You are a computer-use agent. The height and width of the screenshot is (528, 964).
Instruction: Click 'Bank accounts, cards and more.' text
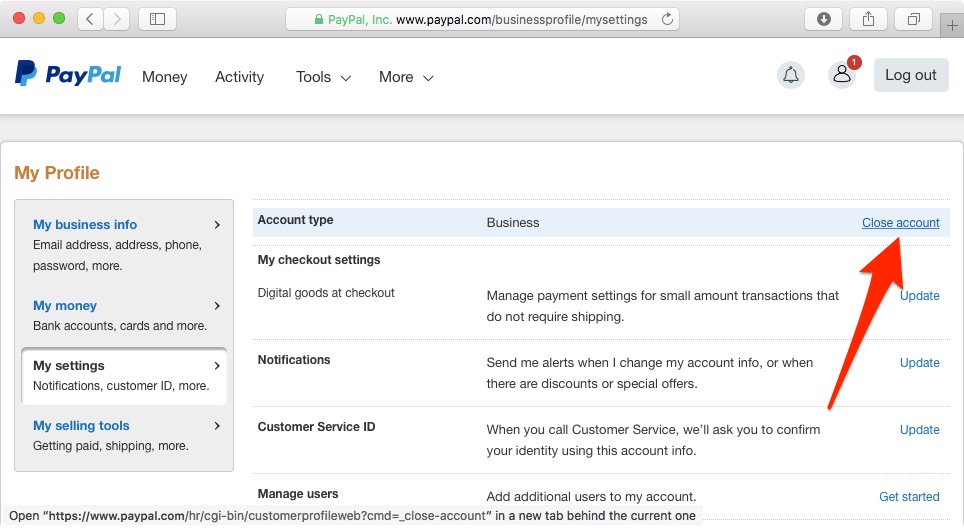point(120,326)
